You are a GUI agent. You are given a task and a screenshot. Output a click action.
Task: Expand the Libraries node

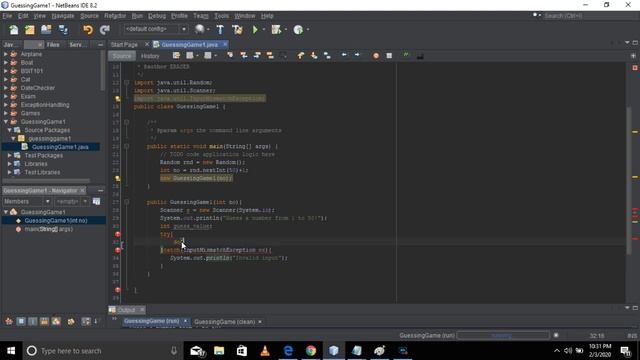tap(9, 164)
